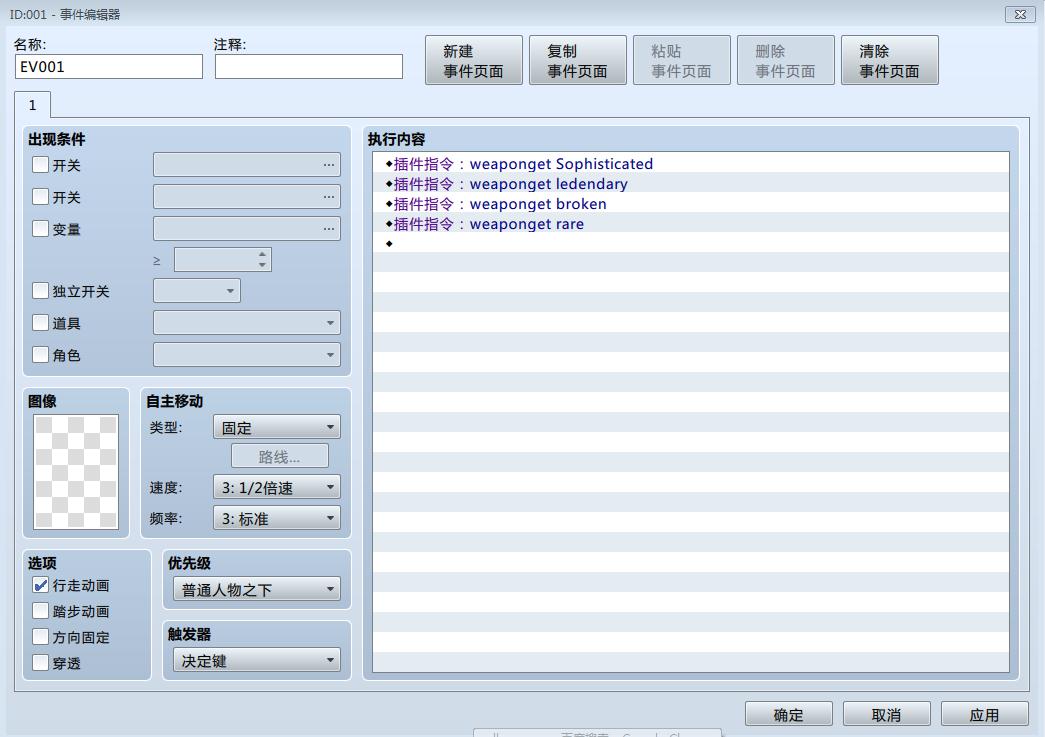Click the 清除事件页面 button
This screenshot has width=1045, height=737.
pos(890,61)
